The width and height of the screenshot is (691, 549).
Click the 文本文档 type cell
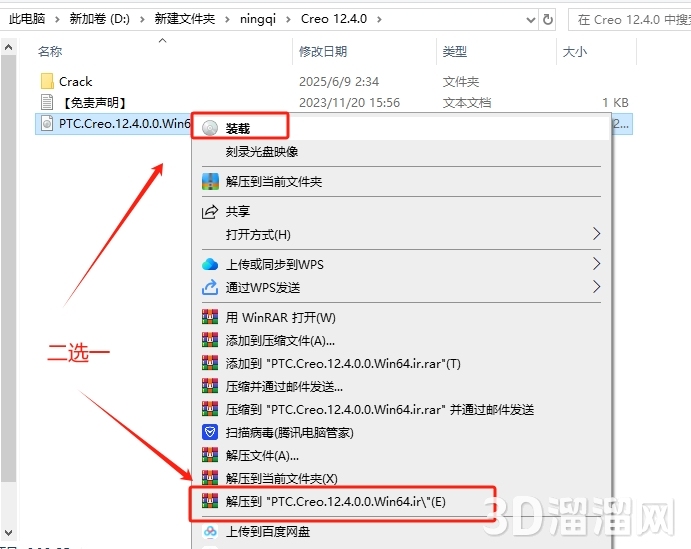467,103
